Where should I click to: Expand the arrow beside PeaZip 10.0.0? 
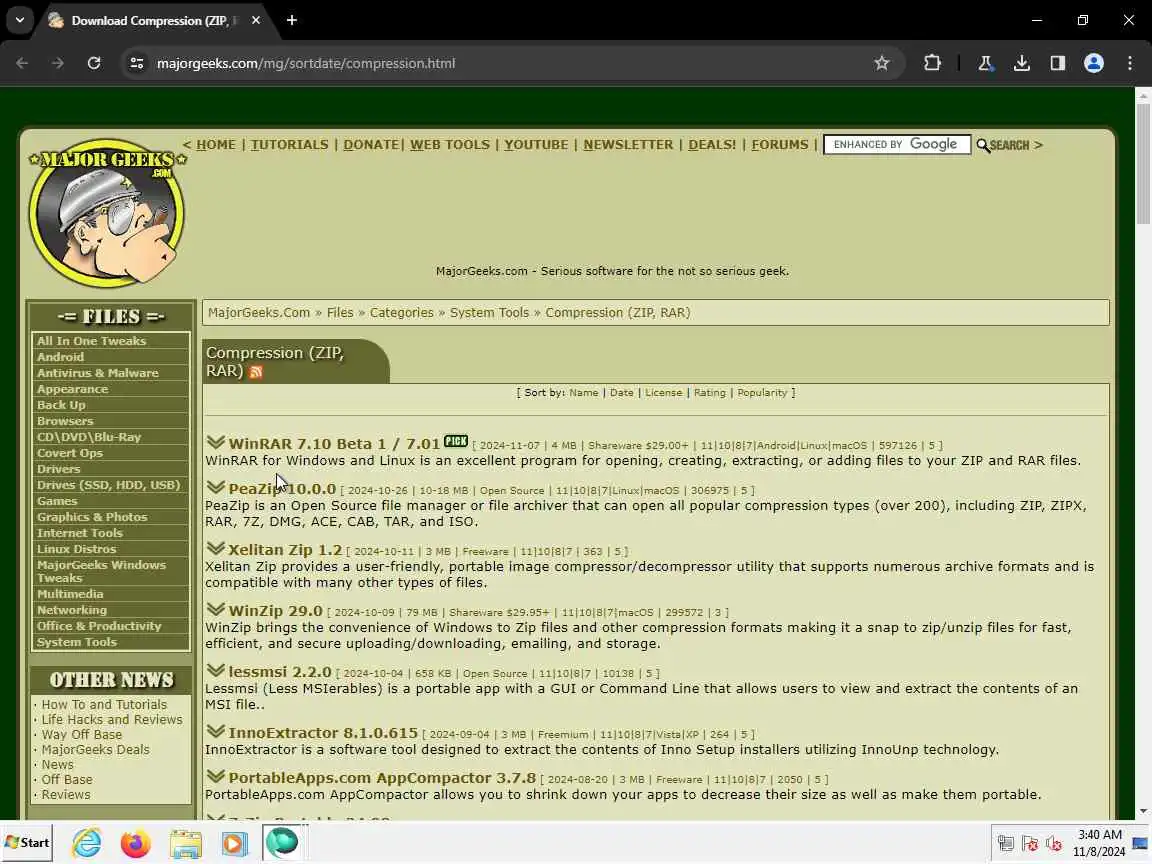215,487
